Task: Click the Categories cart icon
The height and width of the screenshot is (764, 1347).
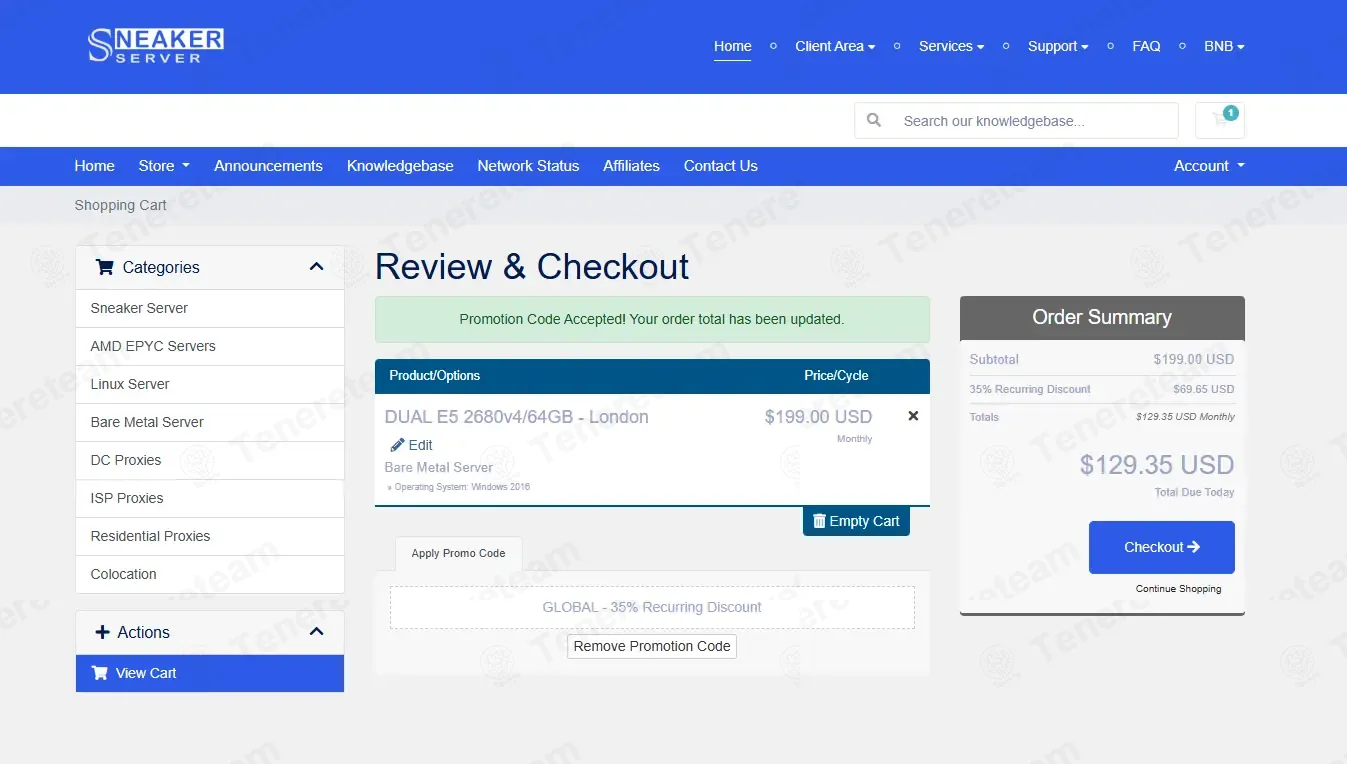Action: (x=104, y=267)
